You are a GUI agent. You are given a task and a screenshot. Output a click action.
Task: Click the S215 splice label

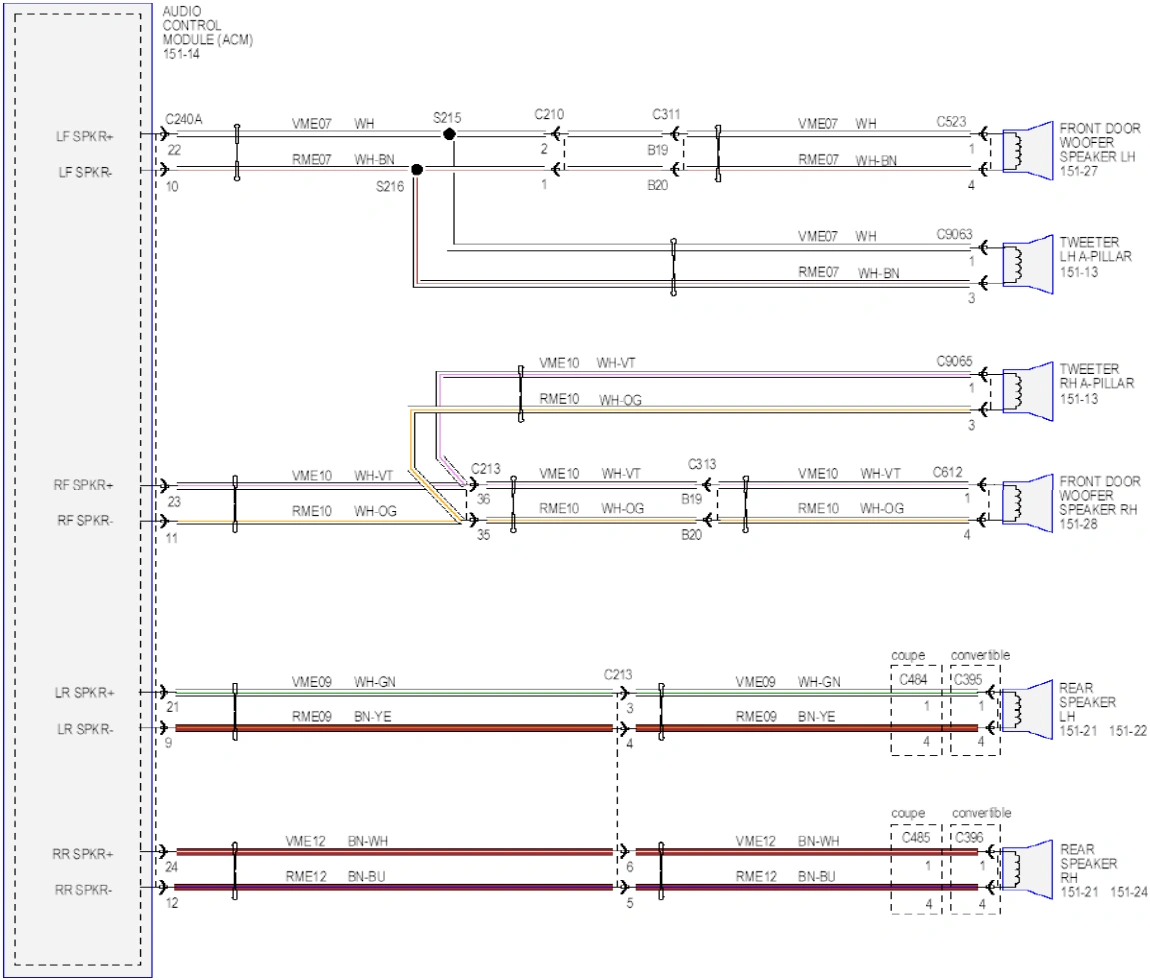click(x=447, y=117)
